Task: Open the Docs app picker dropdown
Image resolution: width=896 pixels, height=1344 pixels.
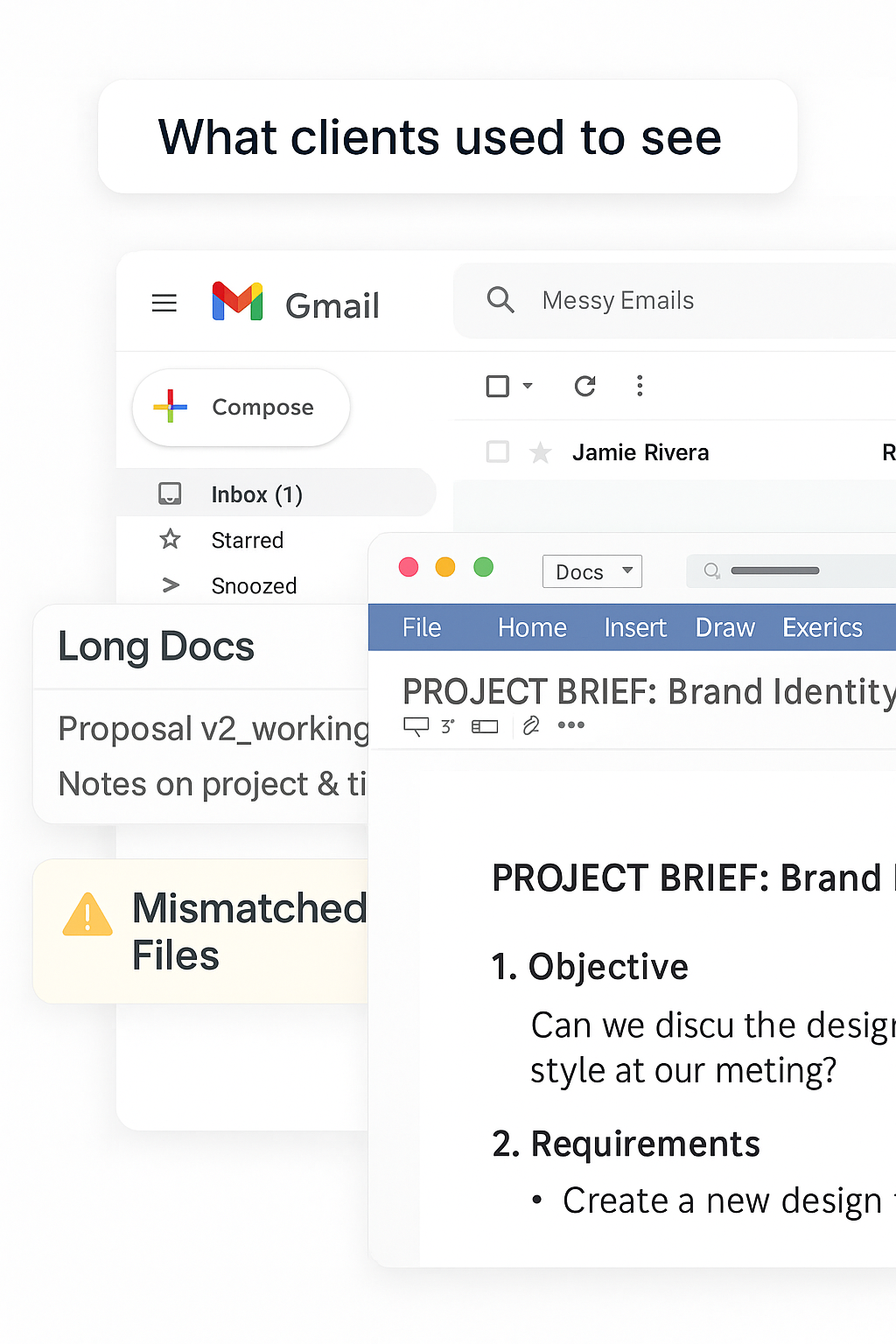Action: (591, 571)
